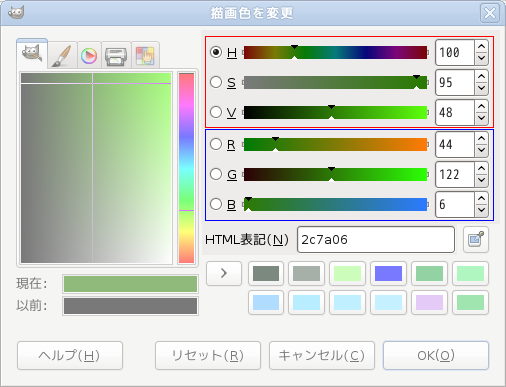This screenshot has height=387, width=506.
Task: Select the H hue radio button
Action: point(216,52)
